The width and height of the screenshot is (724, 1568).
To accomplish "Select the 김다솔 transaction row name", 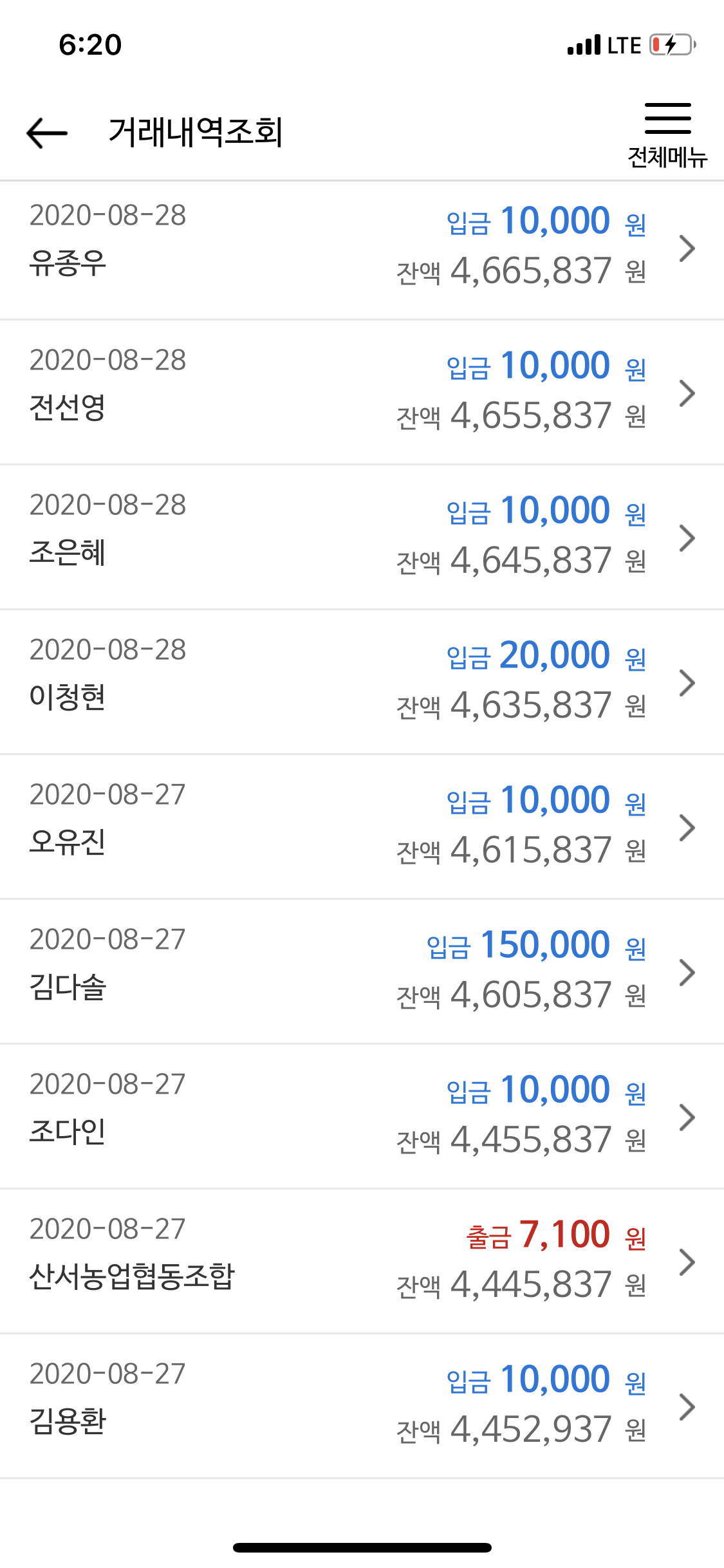I will pos(68,987).
